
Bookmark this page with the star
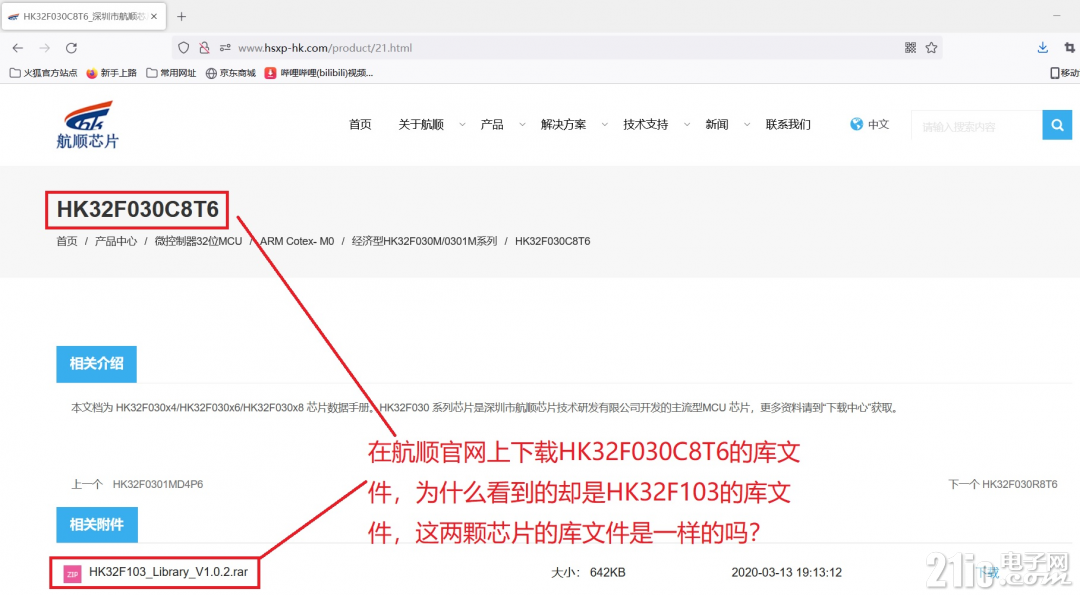pyautogui.click(x=932, y=48)
